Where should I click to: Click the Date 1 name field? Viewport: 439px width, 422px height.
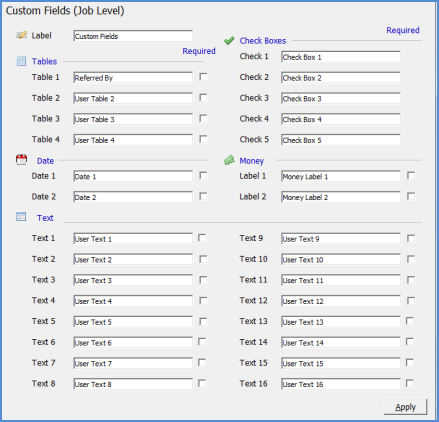click(133, 176)
